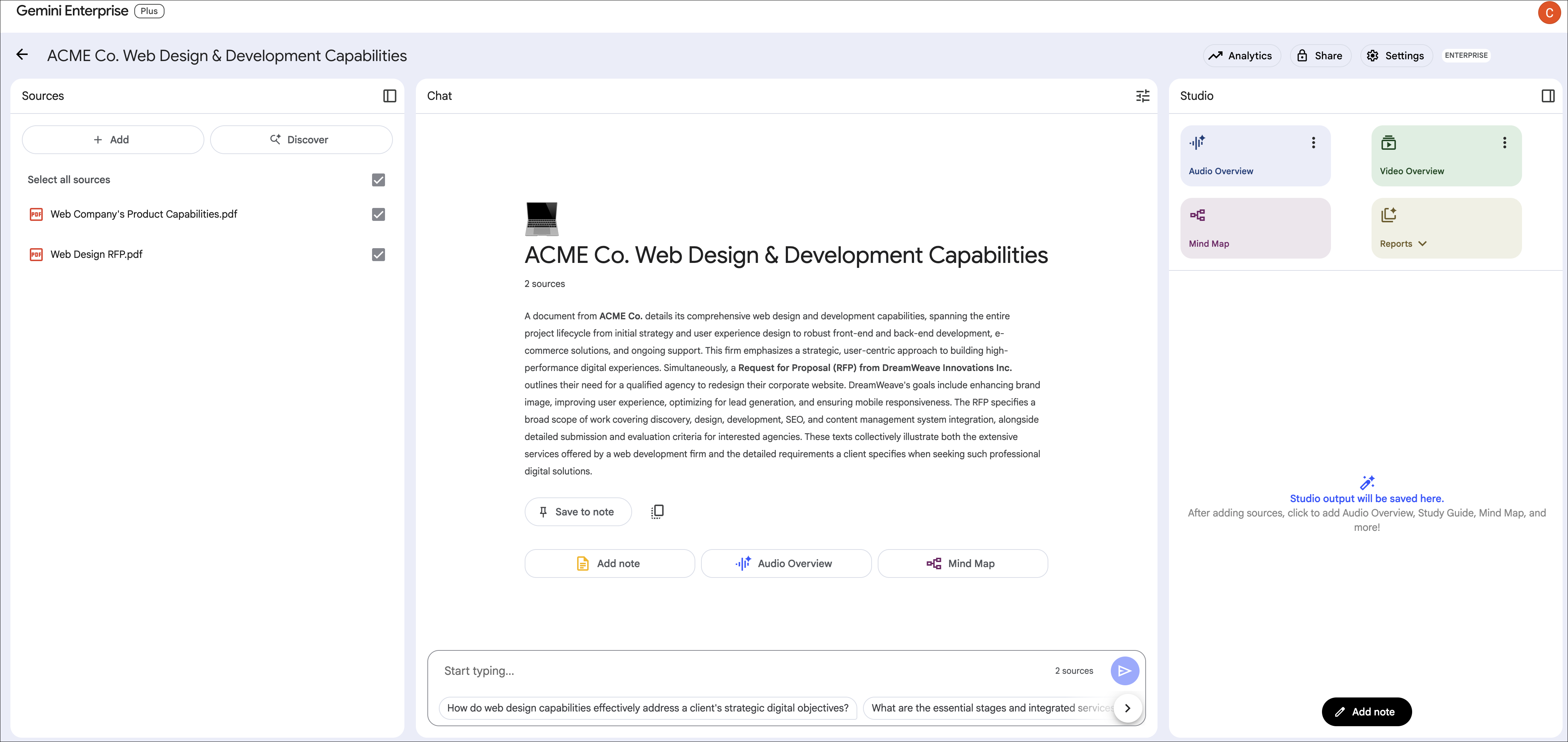Click Add note below the summary

coord(609,564)
